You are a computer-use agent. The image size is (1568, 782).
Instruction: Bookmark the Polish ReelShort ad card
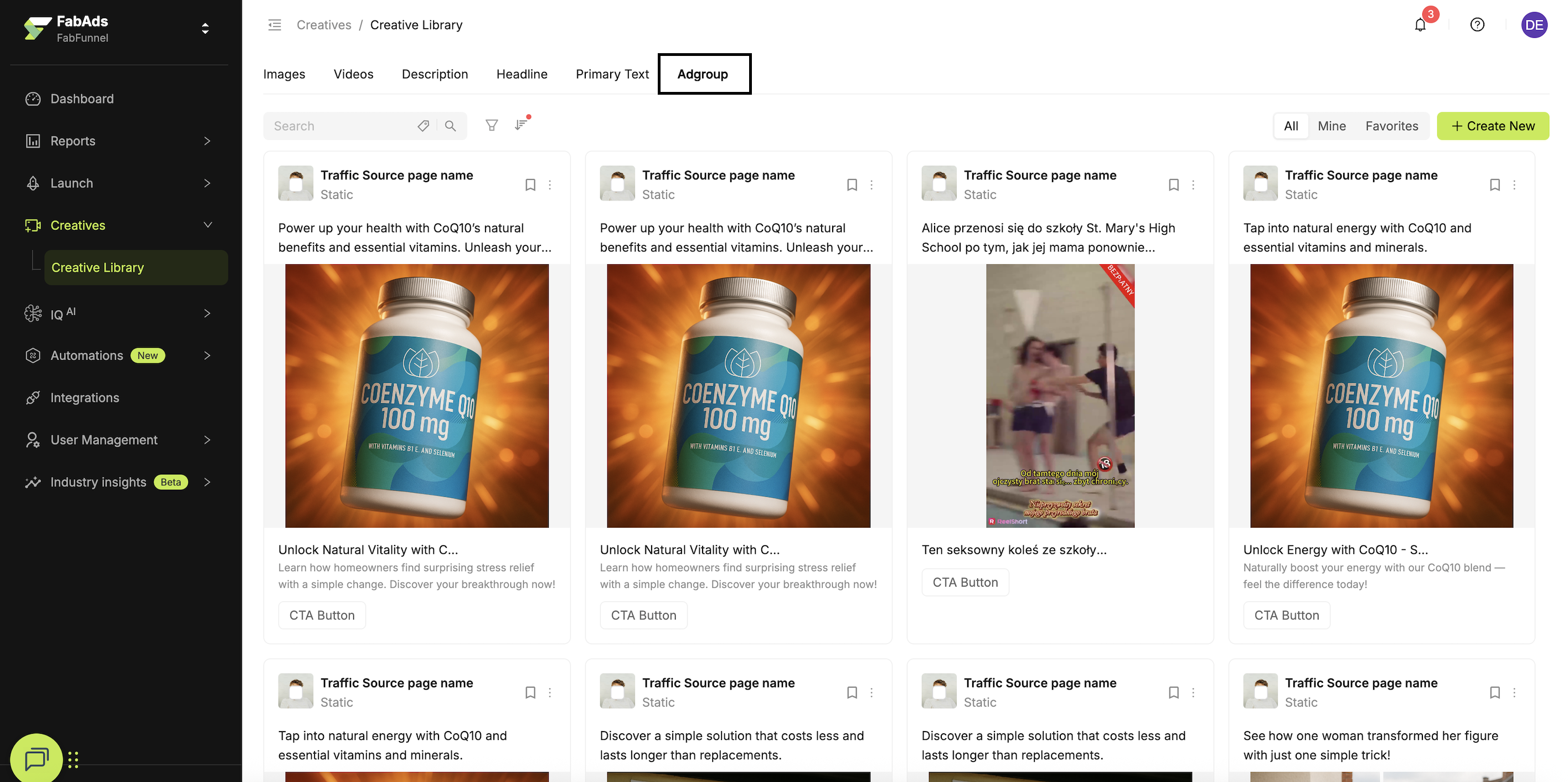(x=1174, y=184)
